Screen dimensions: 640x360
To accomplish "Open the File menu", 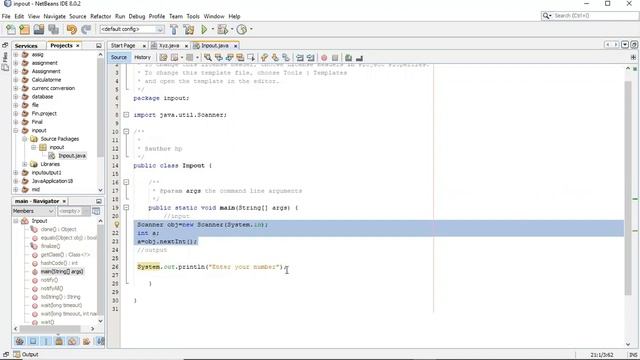I will (x=6, y=16).
